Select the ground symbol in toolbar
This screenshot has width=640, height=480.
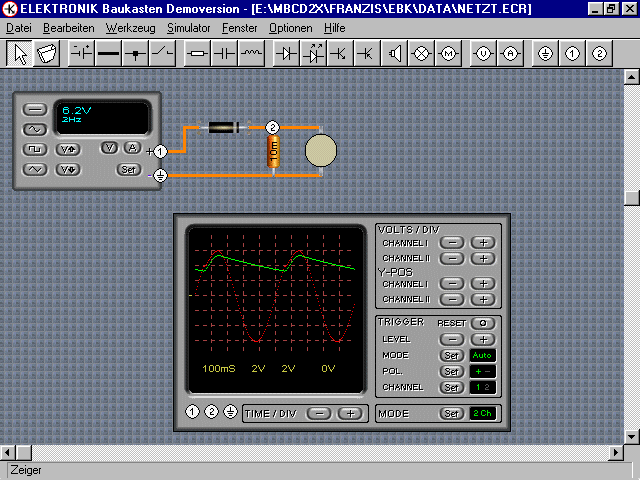pos(546,54)
